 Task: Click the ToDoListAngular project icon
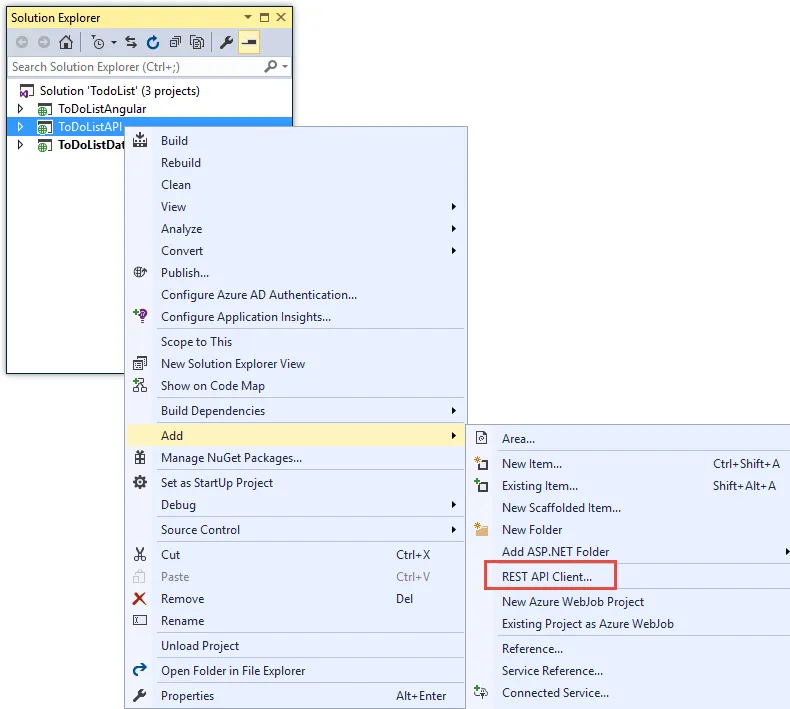point(44,109)
